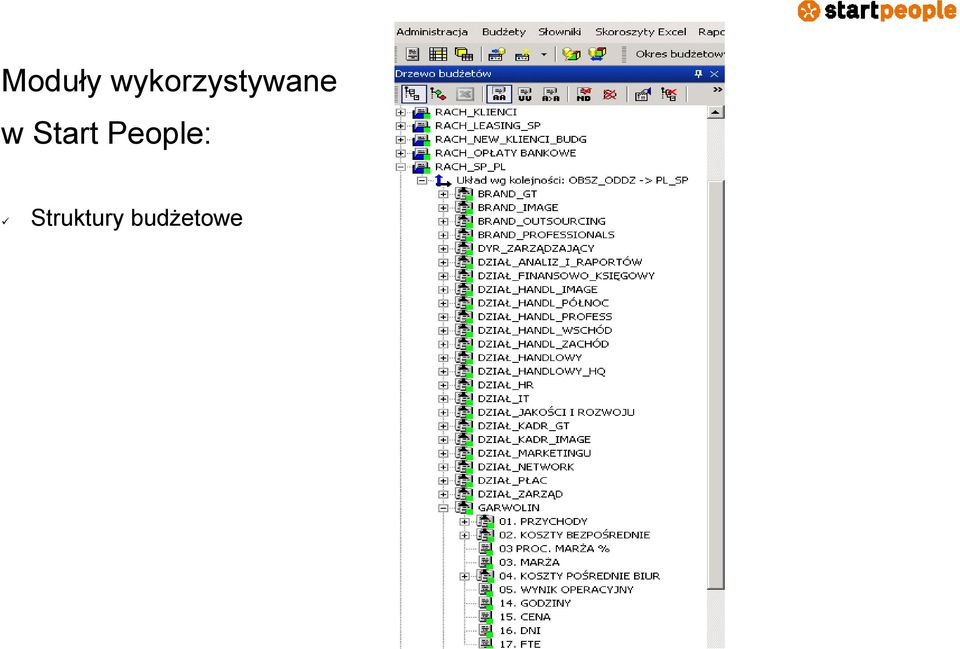Click the yellow windows with table icon
The width and height of the screenshot is (960, 649).
(464, 54)
